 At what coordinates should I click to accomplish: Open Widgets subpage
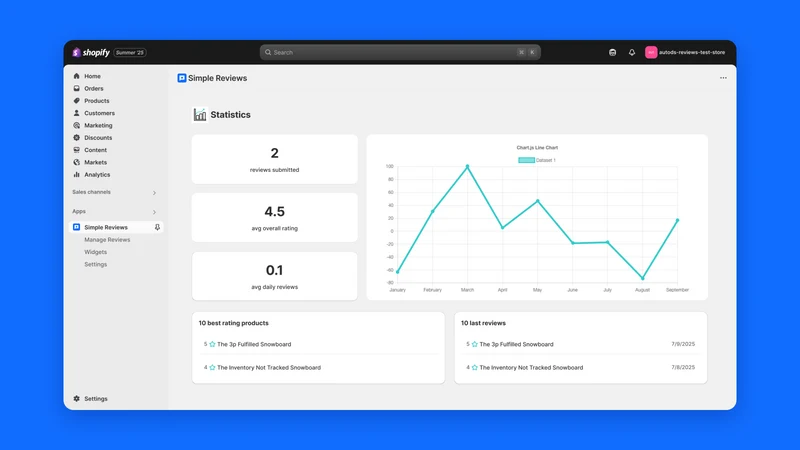(95, 252)
